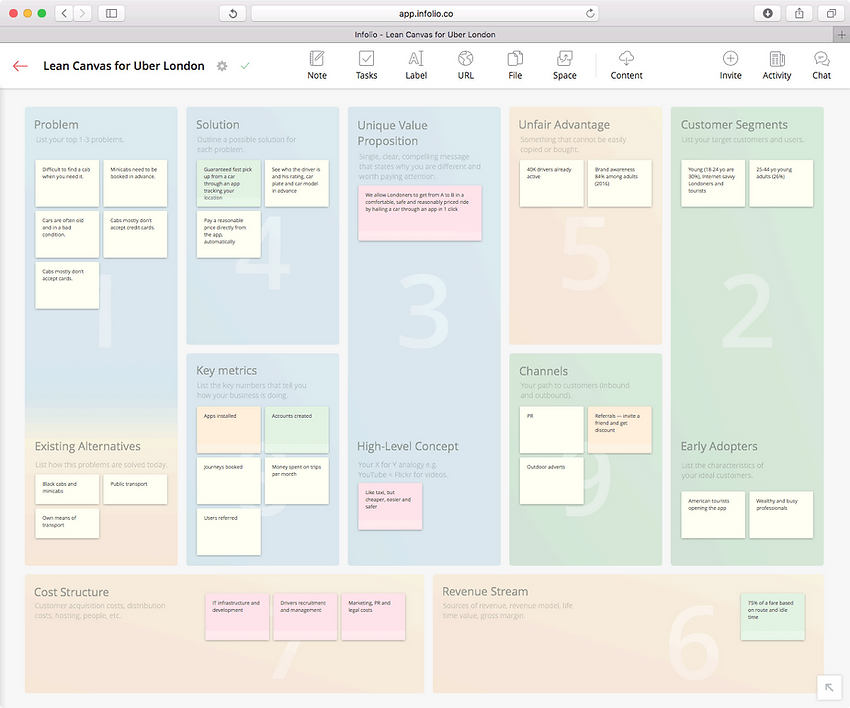This screenshot has height=708, width=850.
Task: Add a URL via globe icon
Action: (x=466, y=65)
